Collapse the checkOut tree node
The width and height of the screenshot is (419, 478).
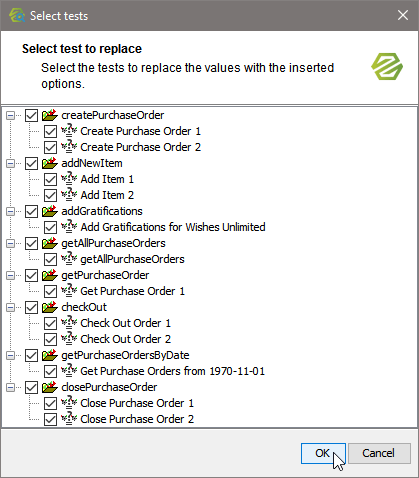[10, 308]
